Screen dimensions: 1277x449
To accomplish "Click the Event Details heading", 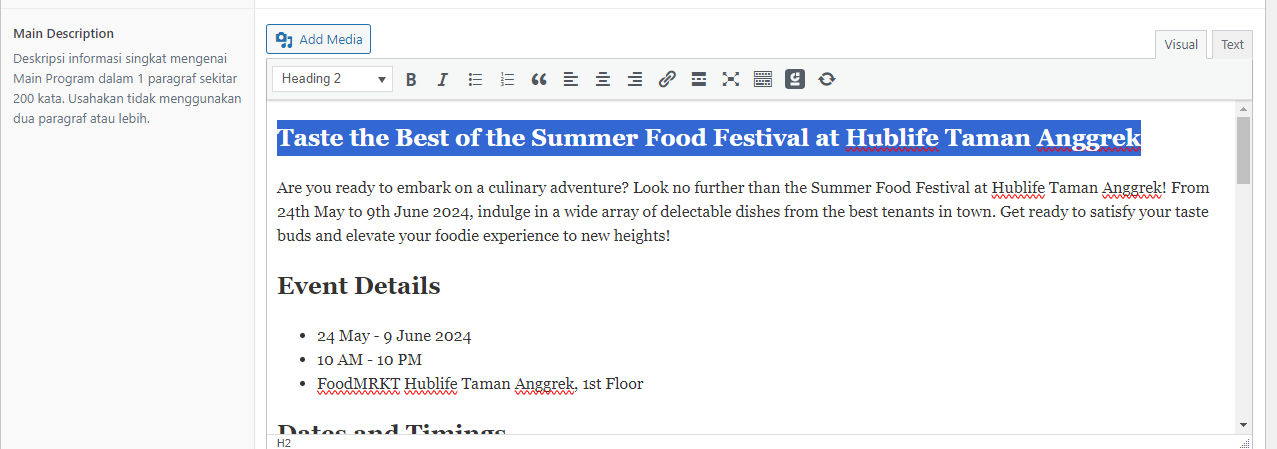I will click(x=358, y=286).
